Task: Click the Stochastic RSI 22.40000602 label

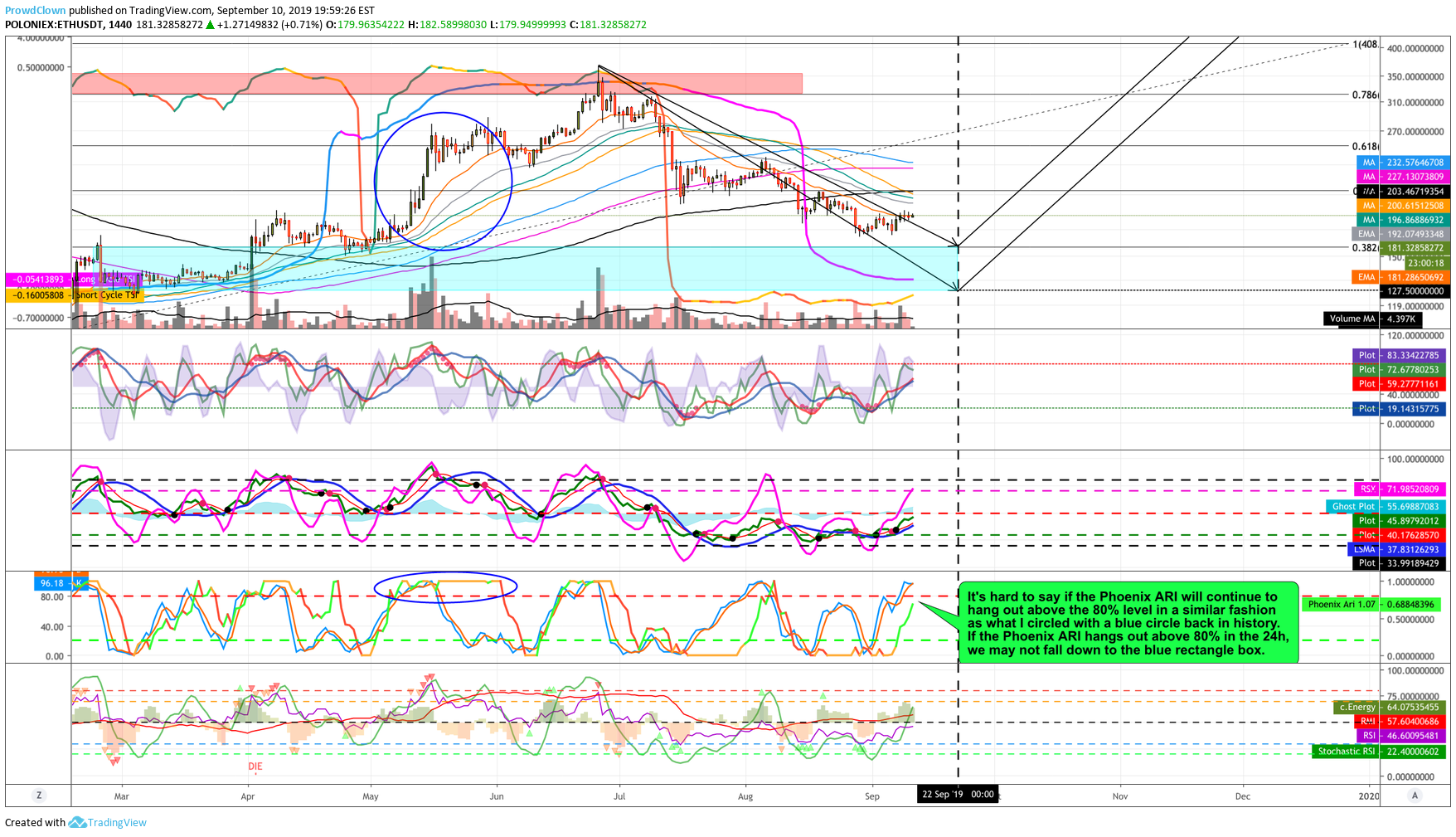Action: [x=1381, y=751]
